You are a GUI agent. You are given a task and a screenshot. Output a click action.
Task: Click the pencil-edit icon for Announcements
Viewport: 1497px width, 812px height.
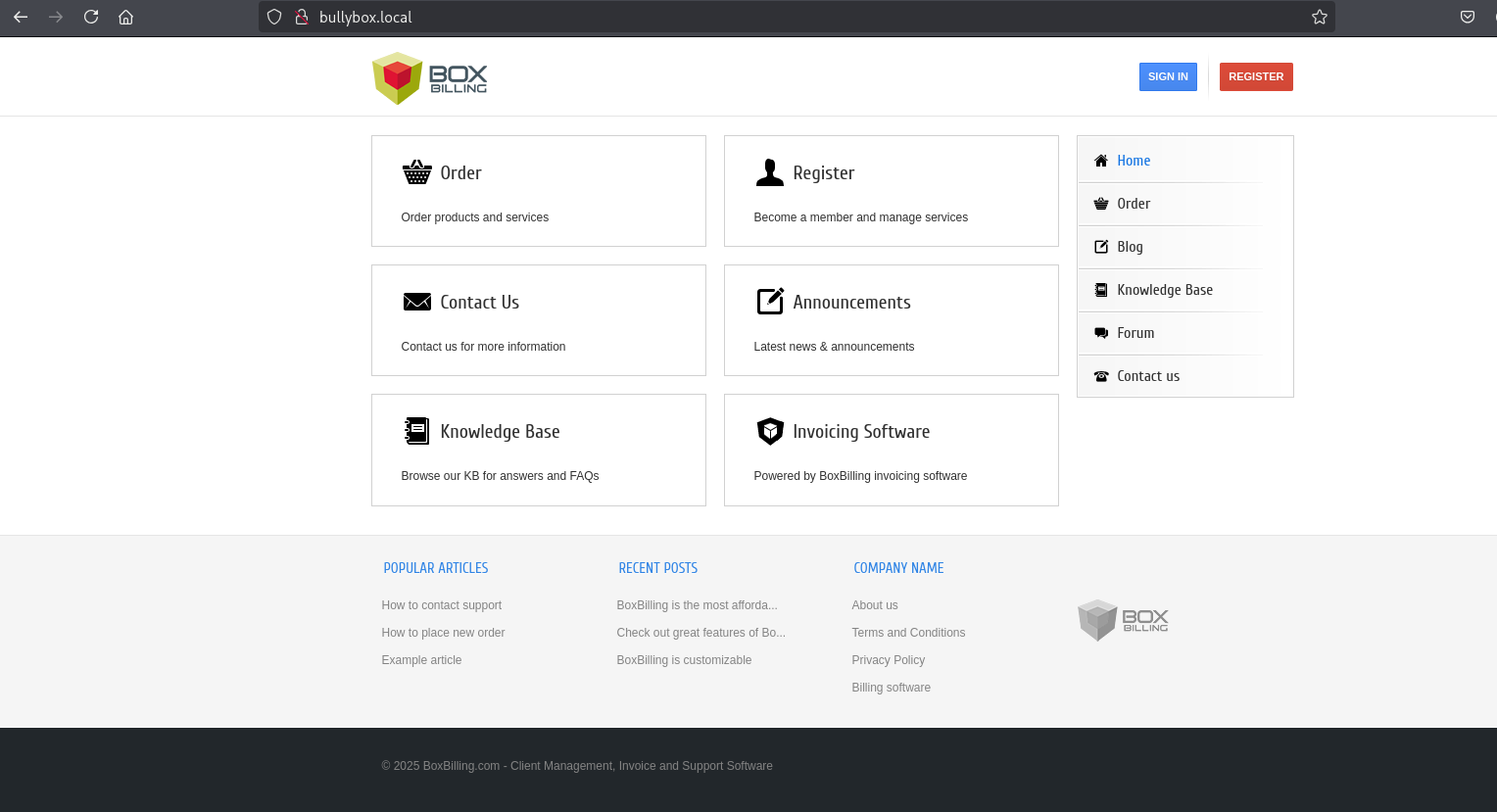click(770, 302)
